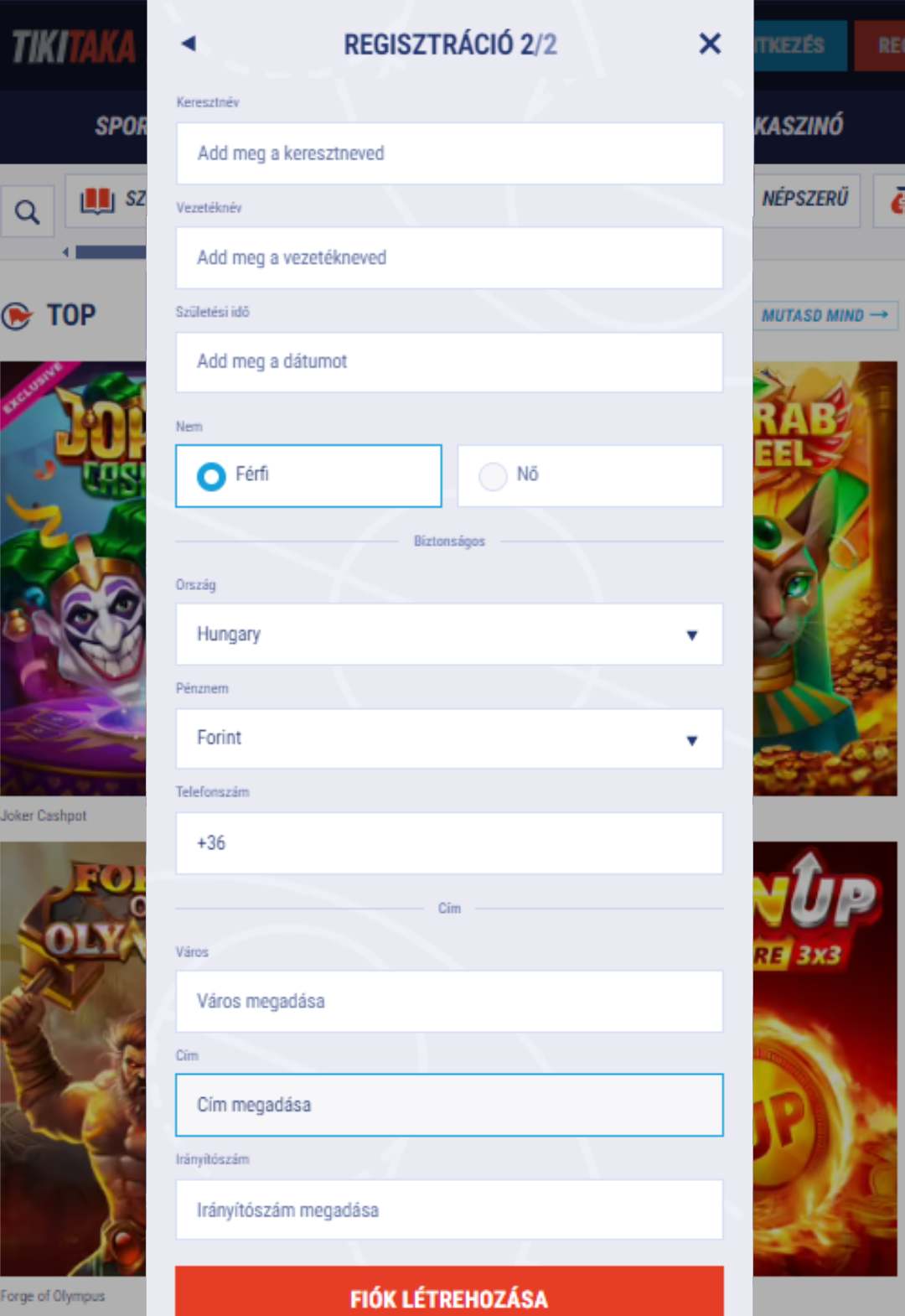905x1316 pixels.
Task: Go back using the arrow beside Regisztráció
Action: point(189,44)
